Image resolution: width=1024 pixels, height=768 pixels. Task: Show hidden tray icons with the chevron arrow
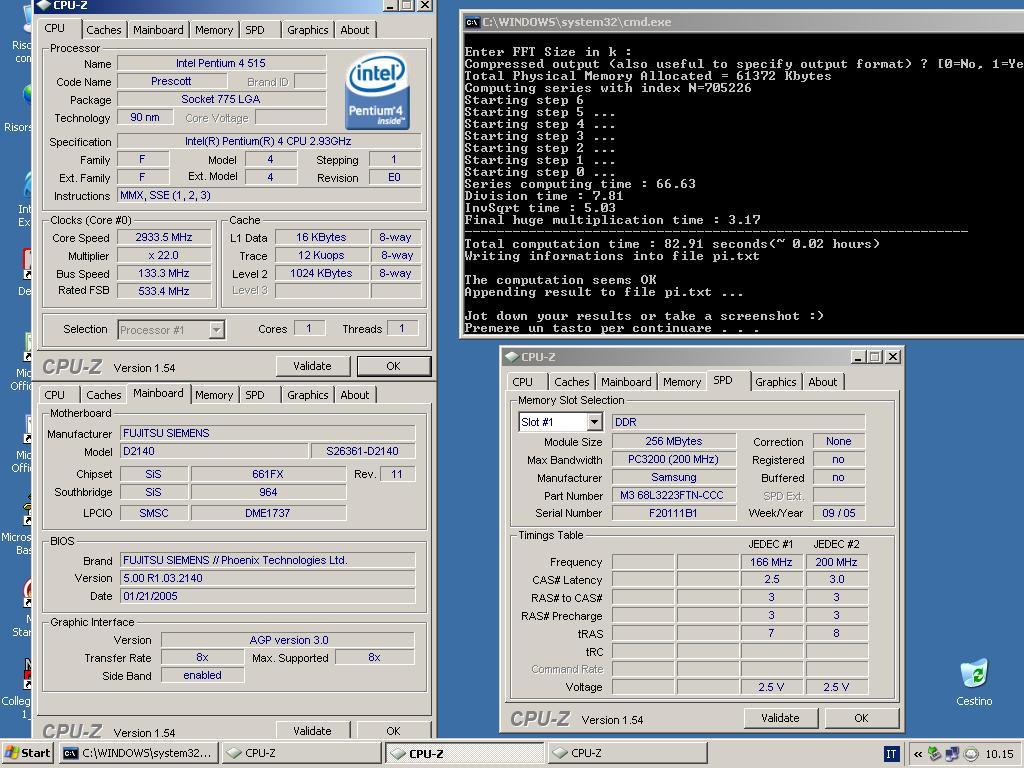[x=918, y=754]
